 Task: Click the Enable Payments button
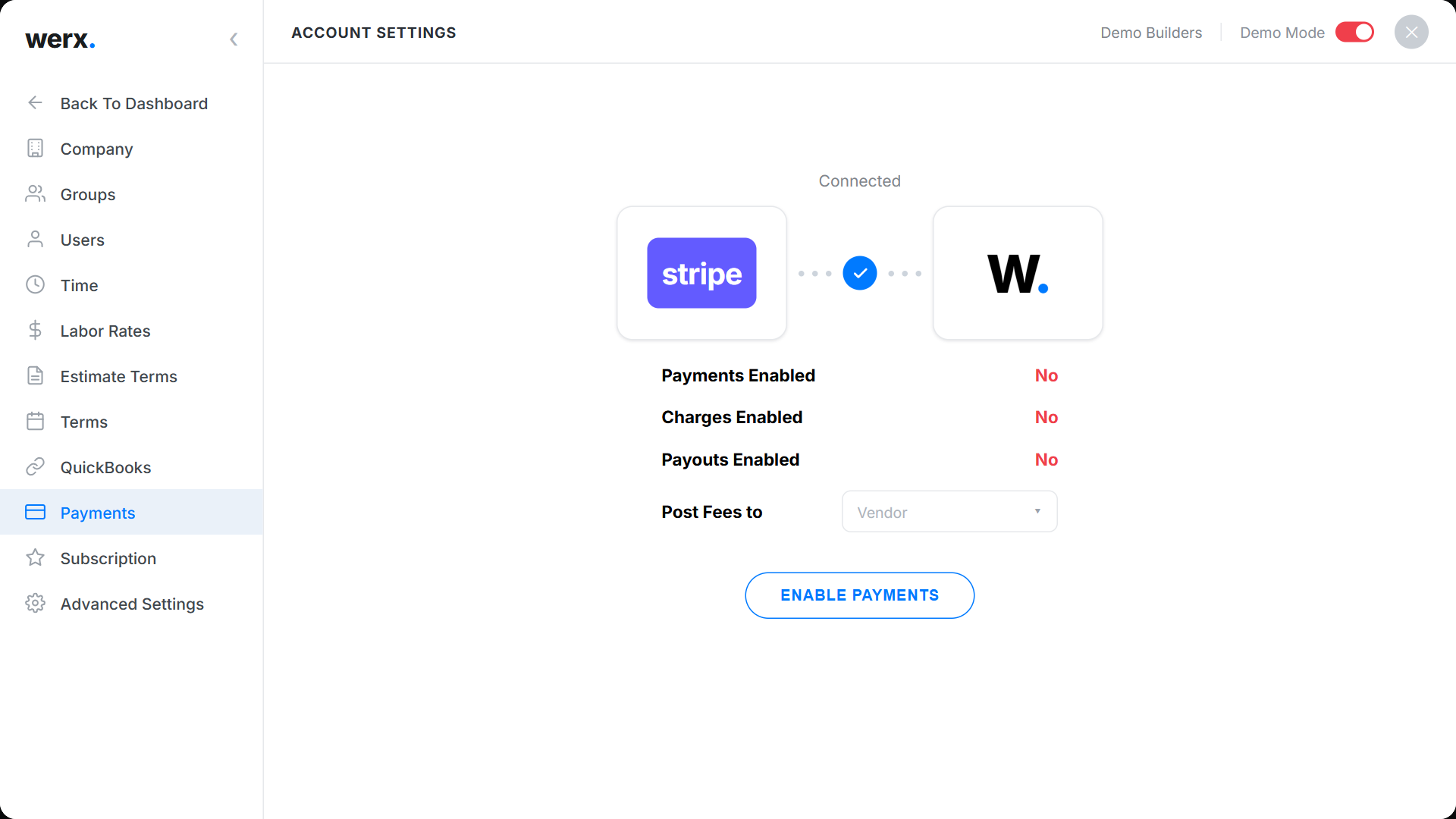[860, 595]
